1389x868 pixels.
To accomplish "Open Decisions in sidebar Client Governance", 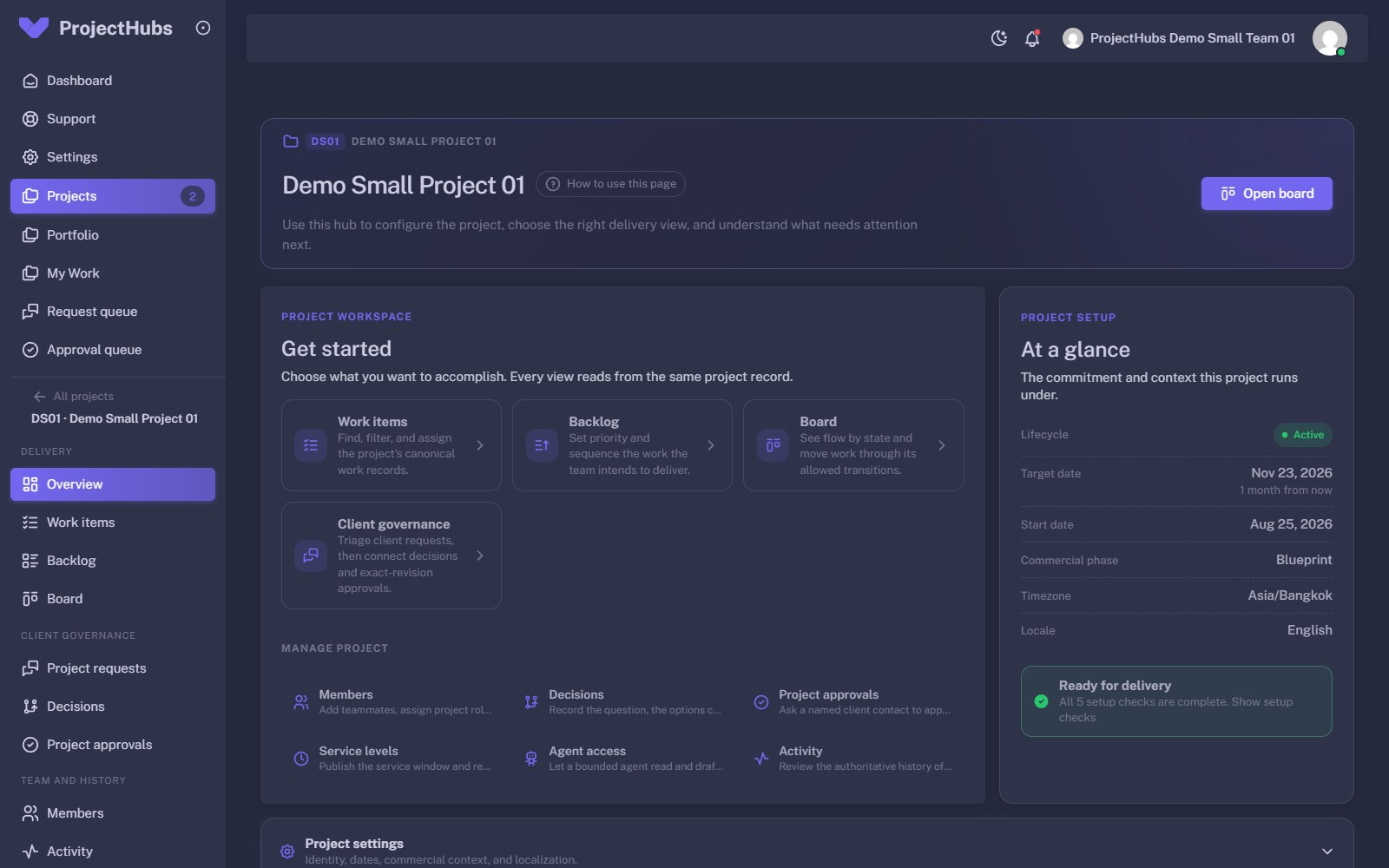I will [x=113, y=707].
